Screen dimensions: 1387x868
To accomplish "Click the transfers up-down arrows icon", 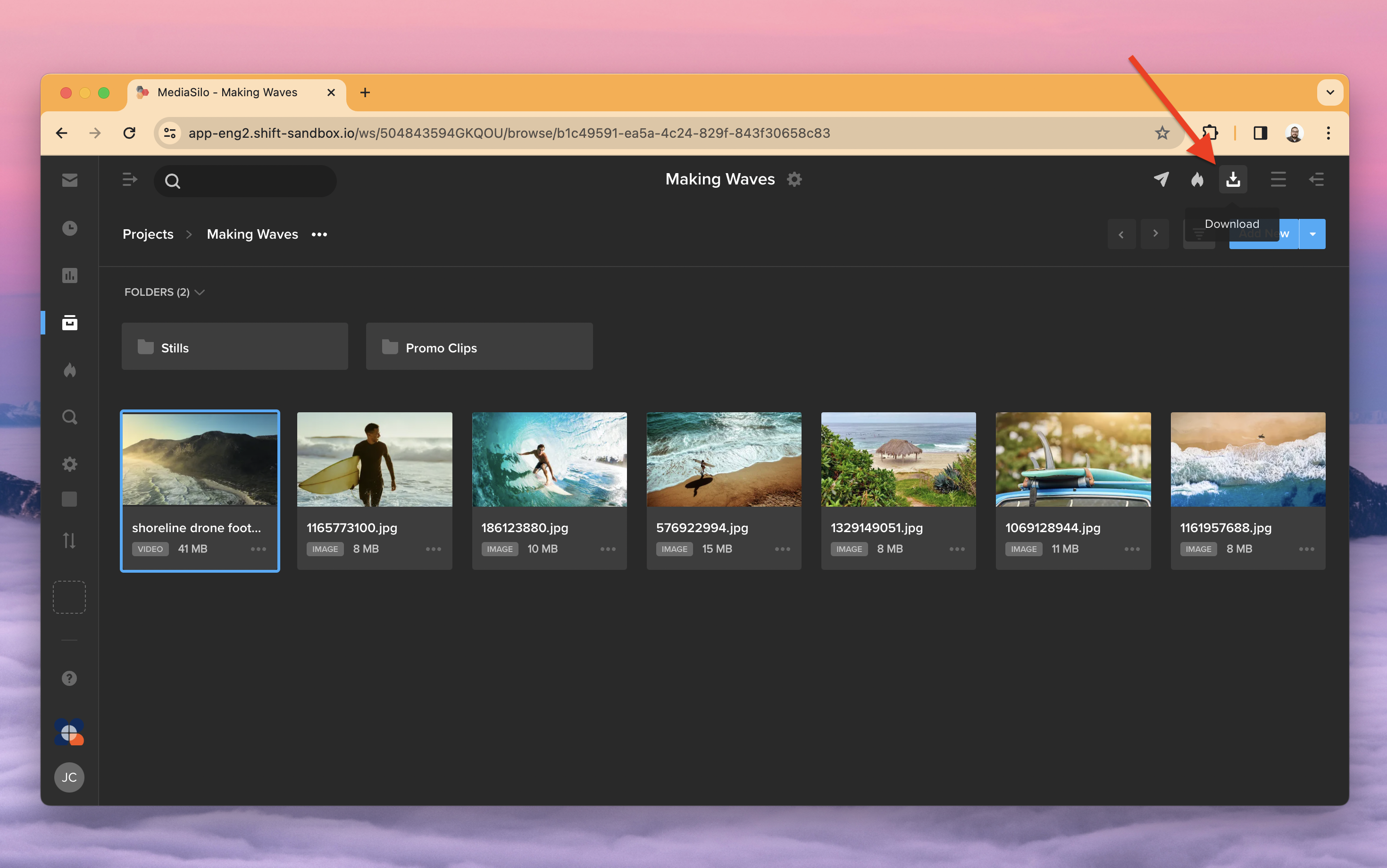I will click(x=69, y=540).
